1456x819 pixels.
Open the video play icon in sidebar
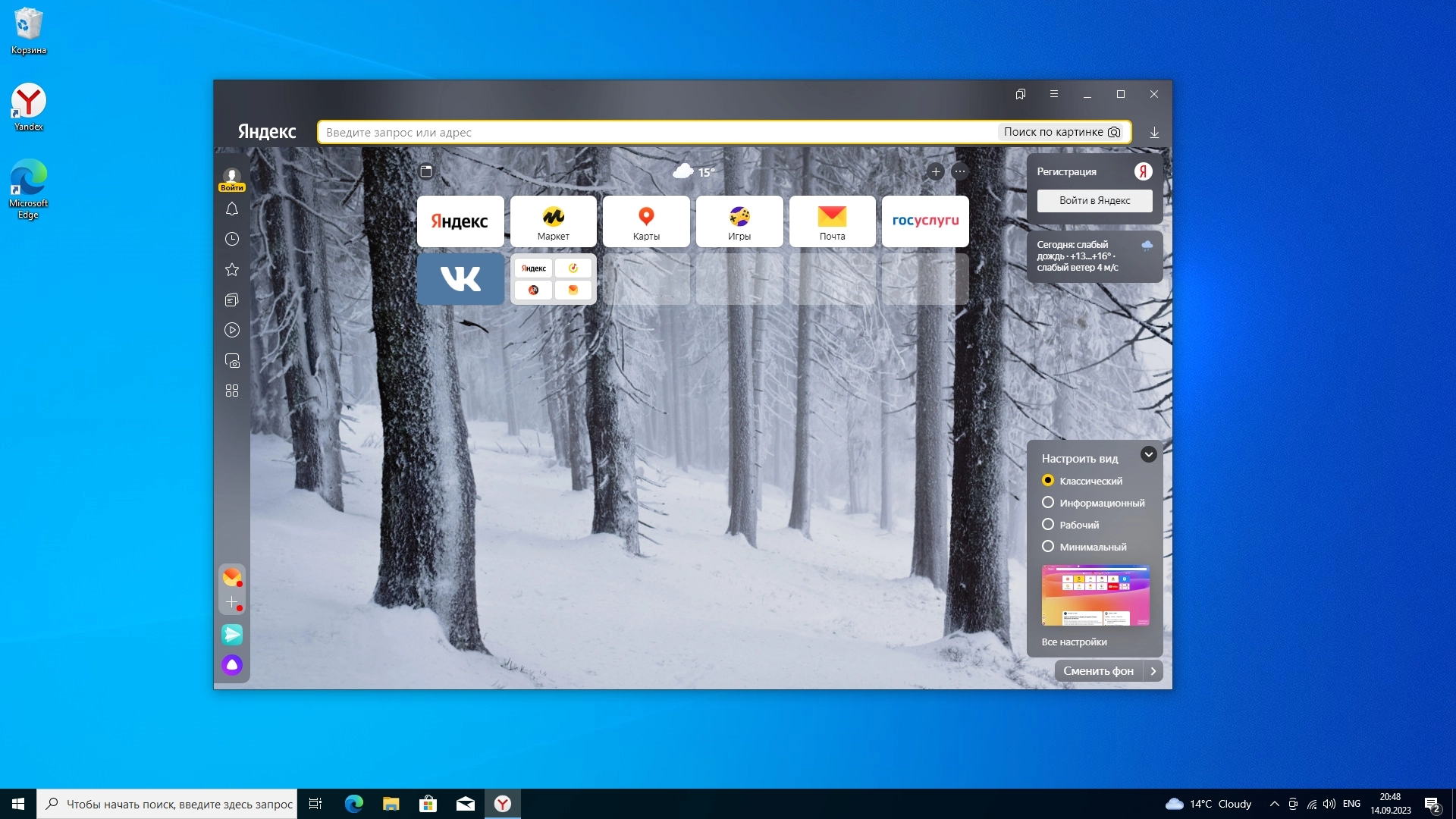pos(232,330)
